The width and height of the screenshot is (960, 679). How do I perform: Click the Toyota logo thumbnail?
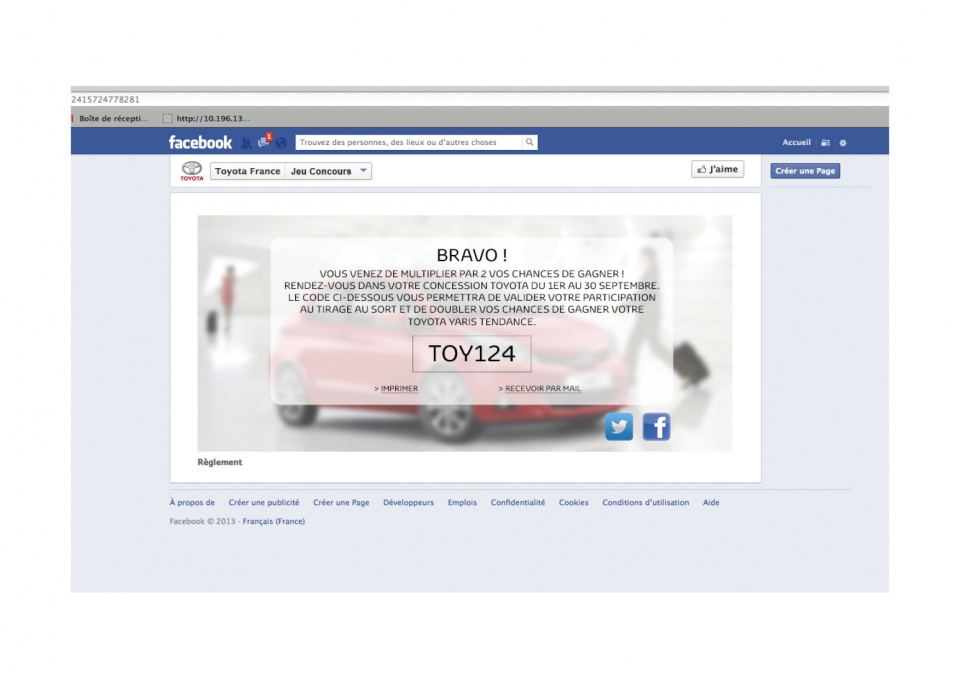[191, 171]
